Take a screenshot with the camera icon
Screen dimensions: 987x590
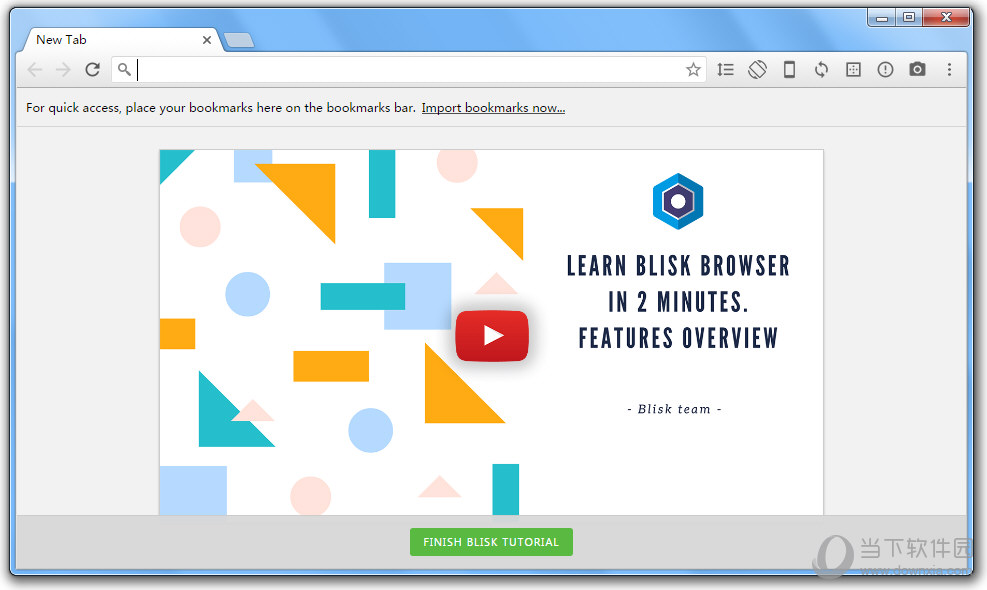[917, 69]
